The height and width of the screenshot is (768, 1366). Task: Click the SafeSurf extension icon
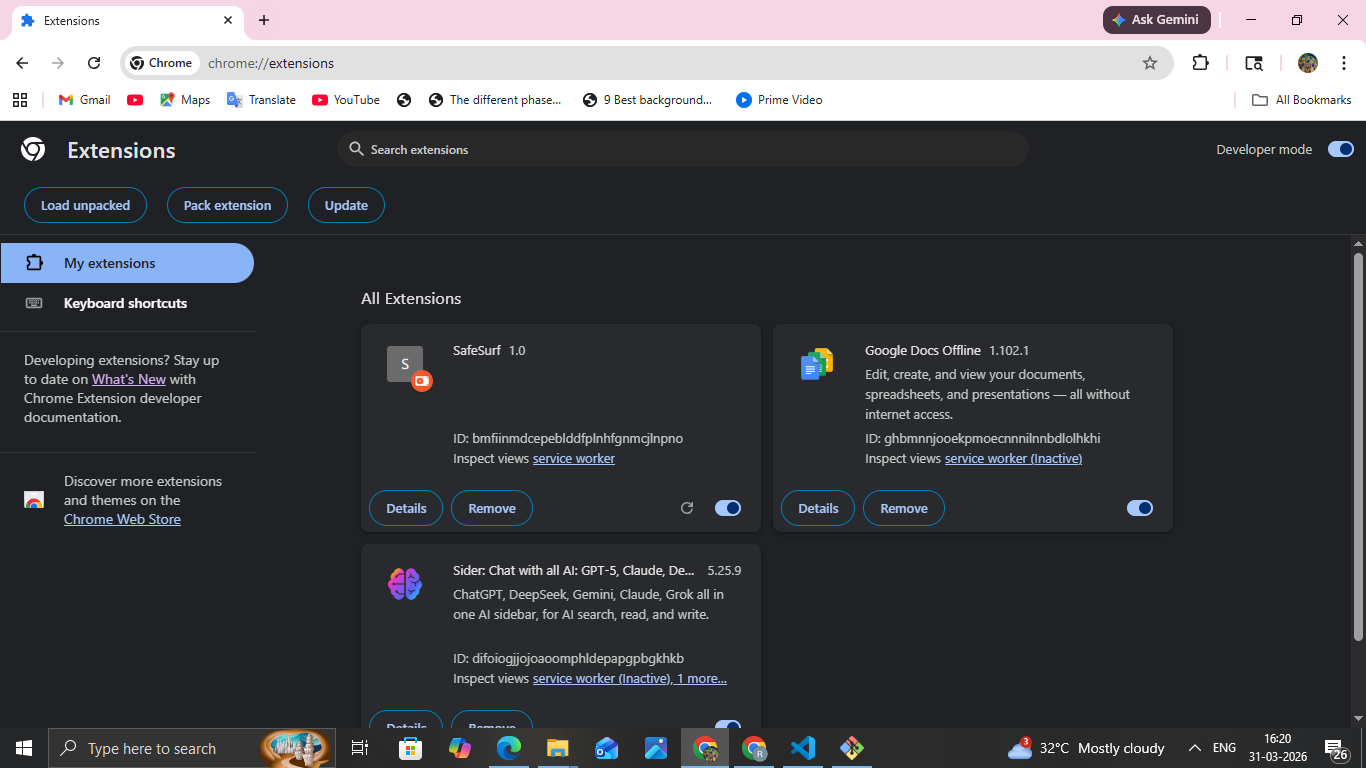(x=405, y=364)
